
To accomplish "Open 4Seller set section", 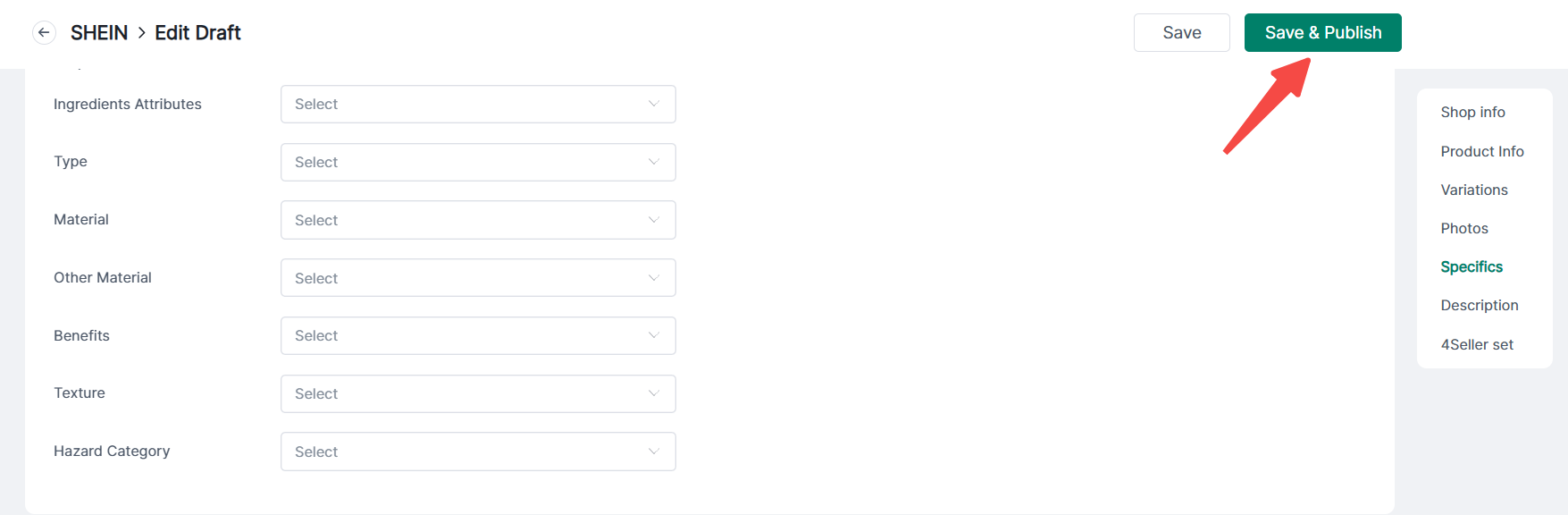I will click(x=1476, y=345).
